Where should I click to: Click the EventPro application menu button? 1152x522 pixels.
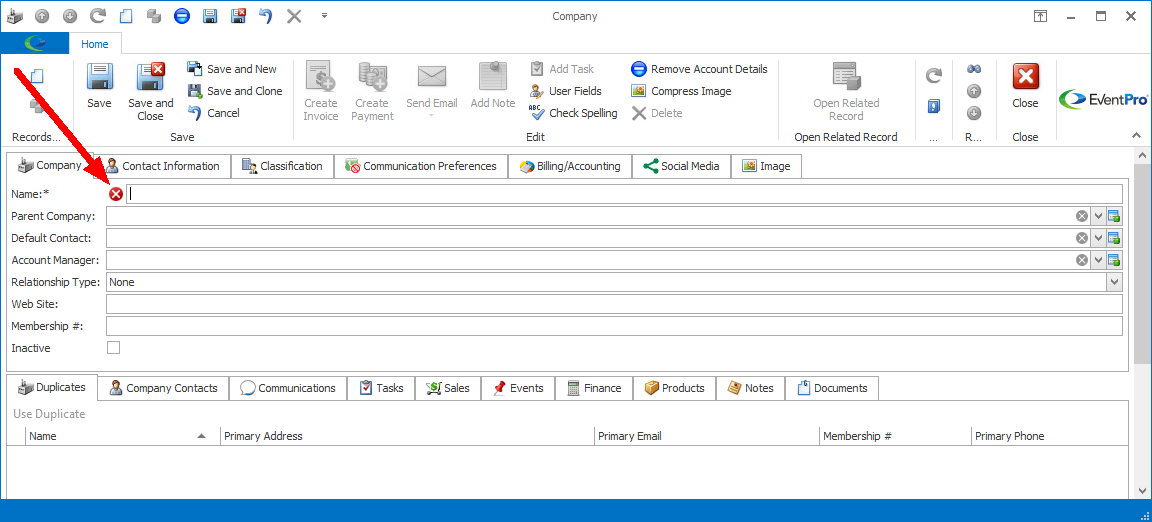[x=35, y=44]
